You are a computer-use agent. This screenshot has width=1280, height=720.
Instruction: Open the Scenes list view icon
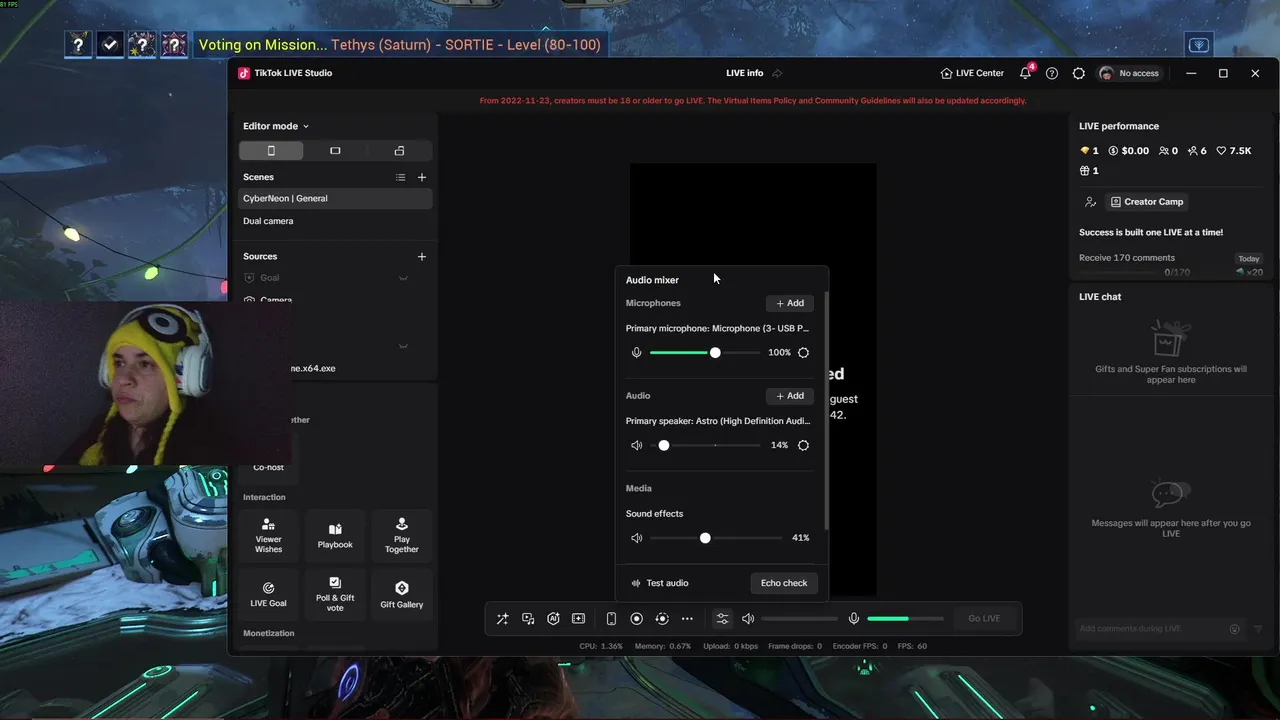click(x=400, y=177)
